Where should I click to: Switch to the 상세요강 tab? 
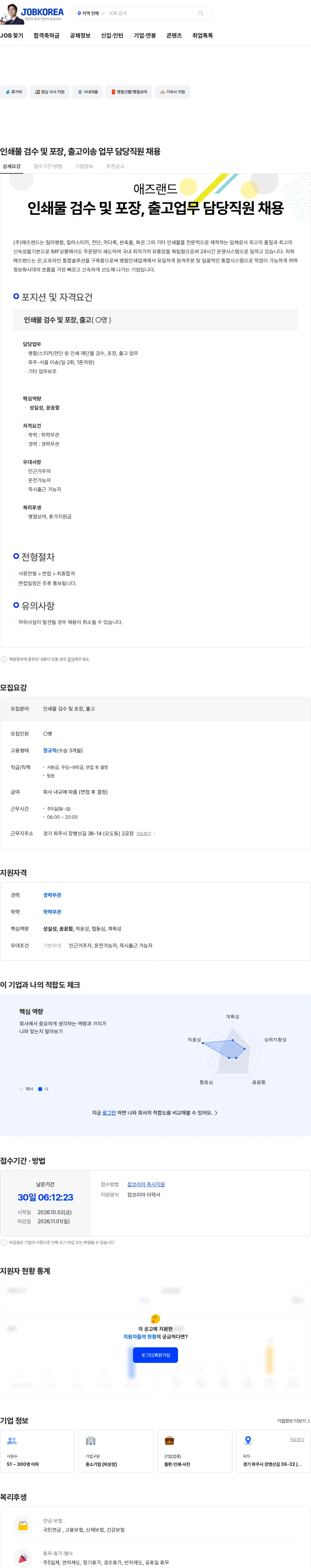pos(12,166)
